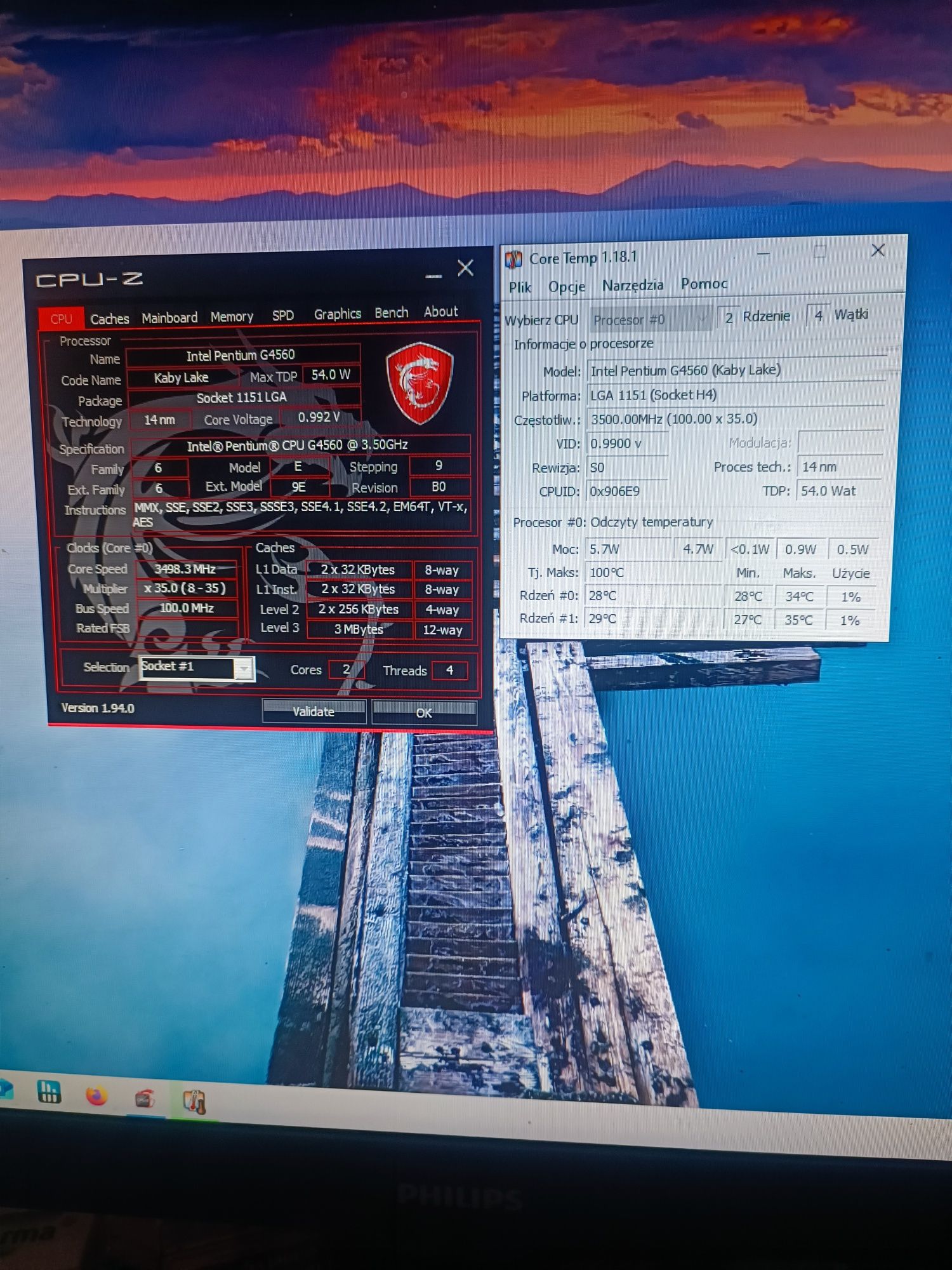The image size is (952, 1270).
Task: Click the Instructions list field in CPU-Z
Action: (x=301, y=514)
